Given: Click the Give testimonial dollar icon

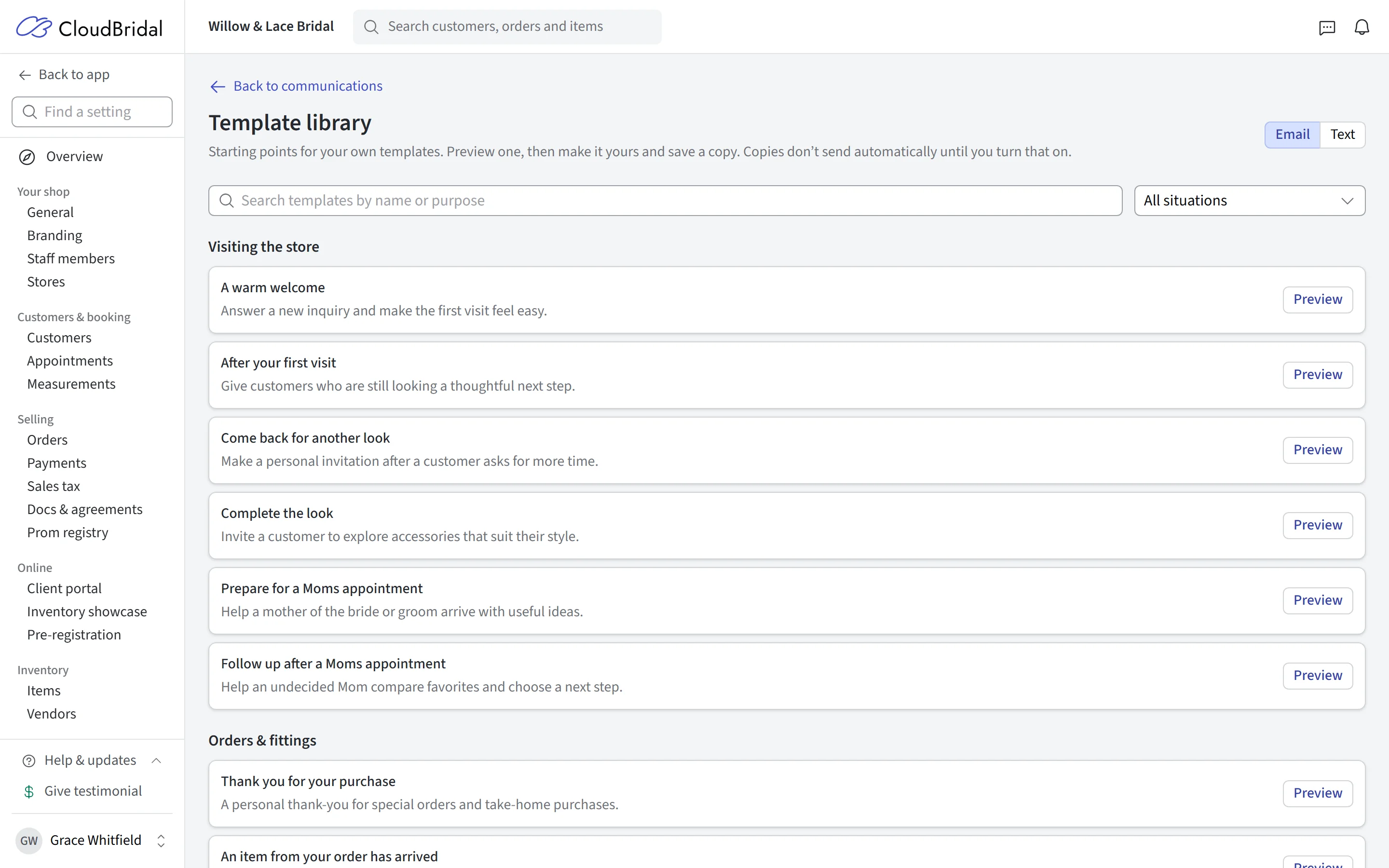Looking at the screenshot, I should 29,792.
